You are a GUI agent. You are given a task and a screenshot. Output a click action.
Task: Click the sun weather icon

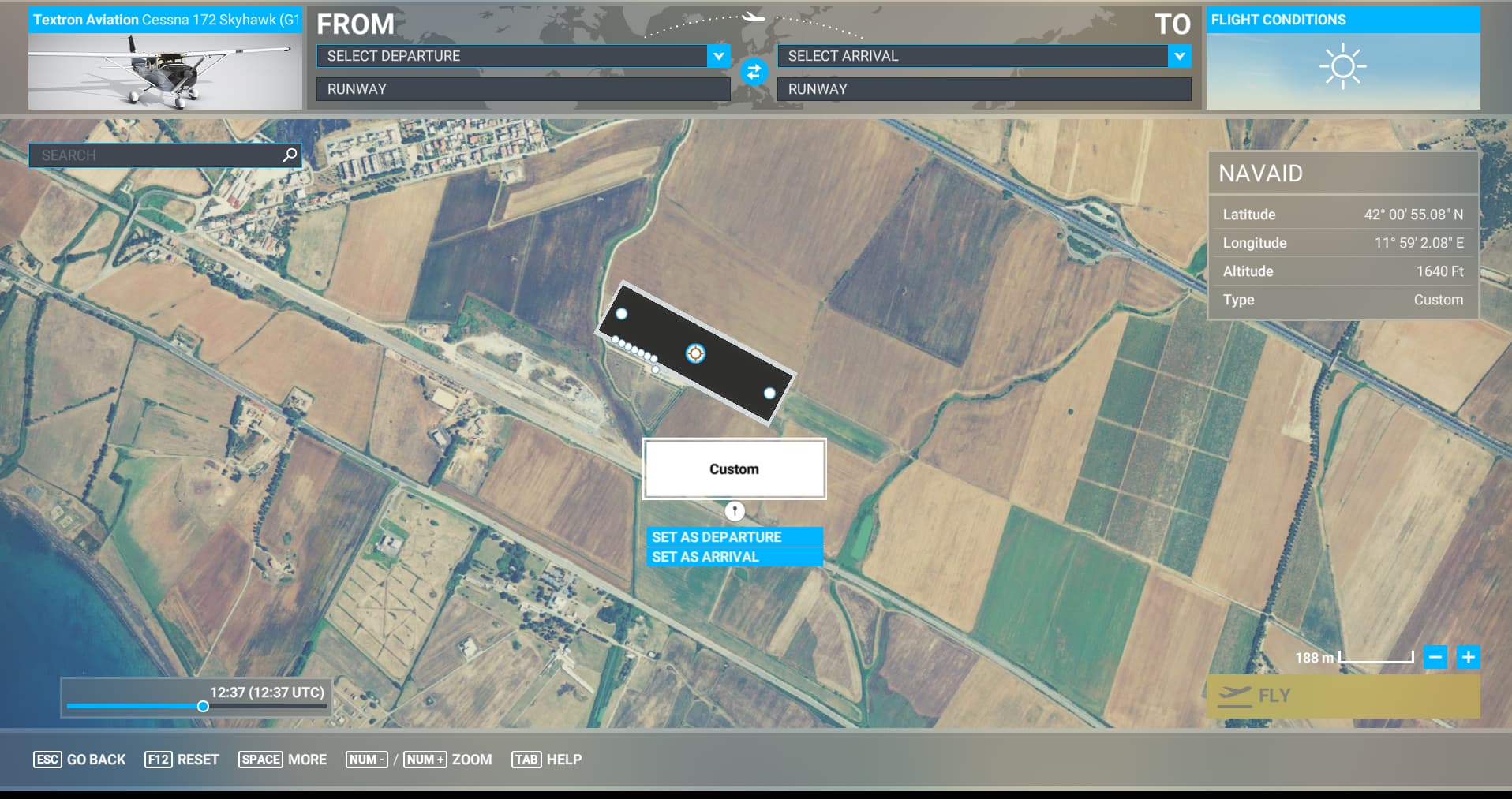(1342, 67)
